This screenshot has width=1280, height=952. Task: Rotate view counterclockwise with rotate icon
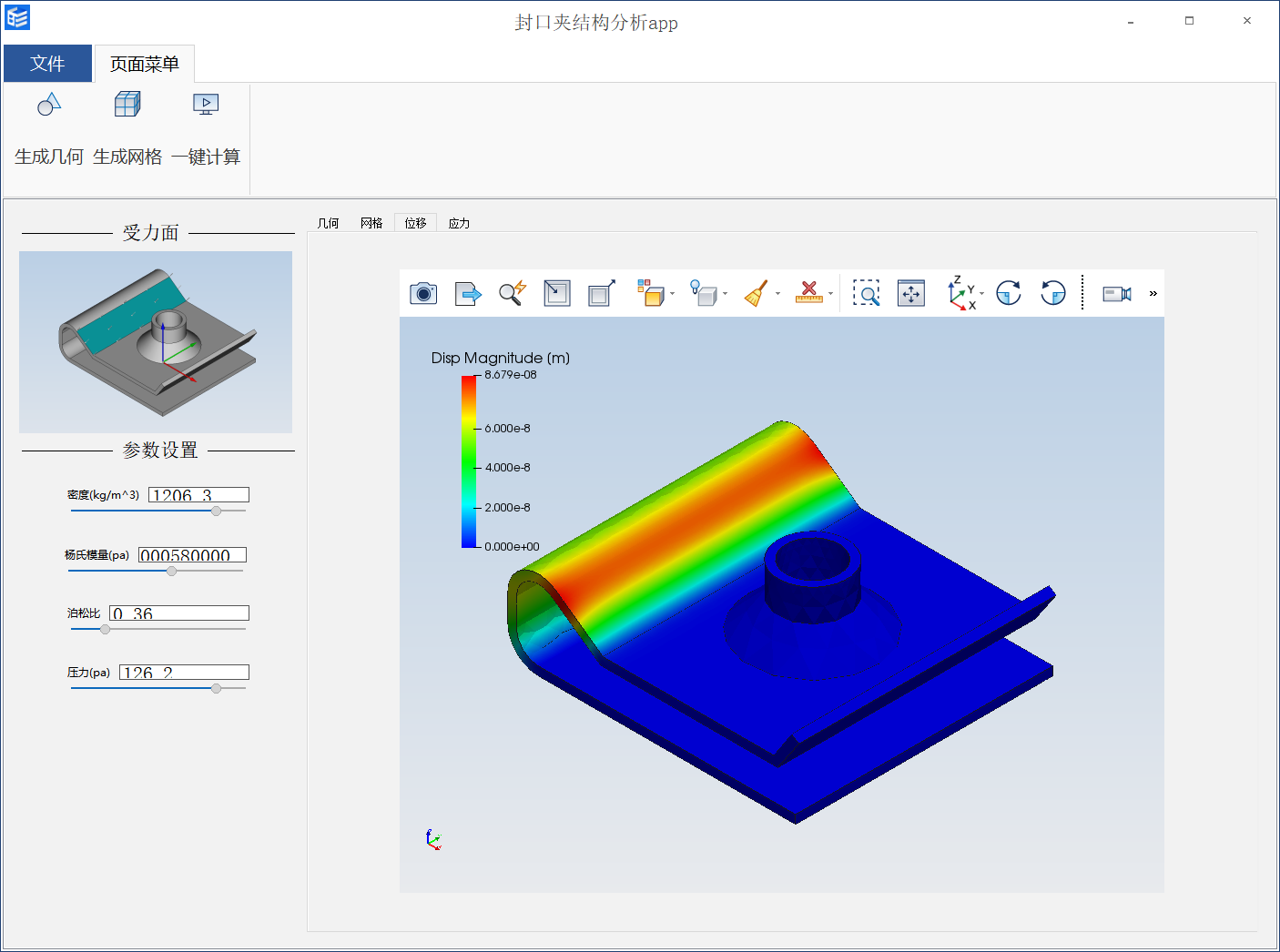click(x=1053, y=293)
